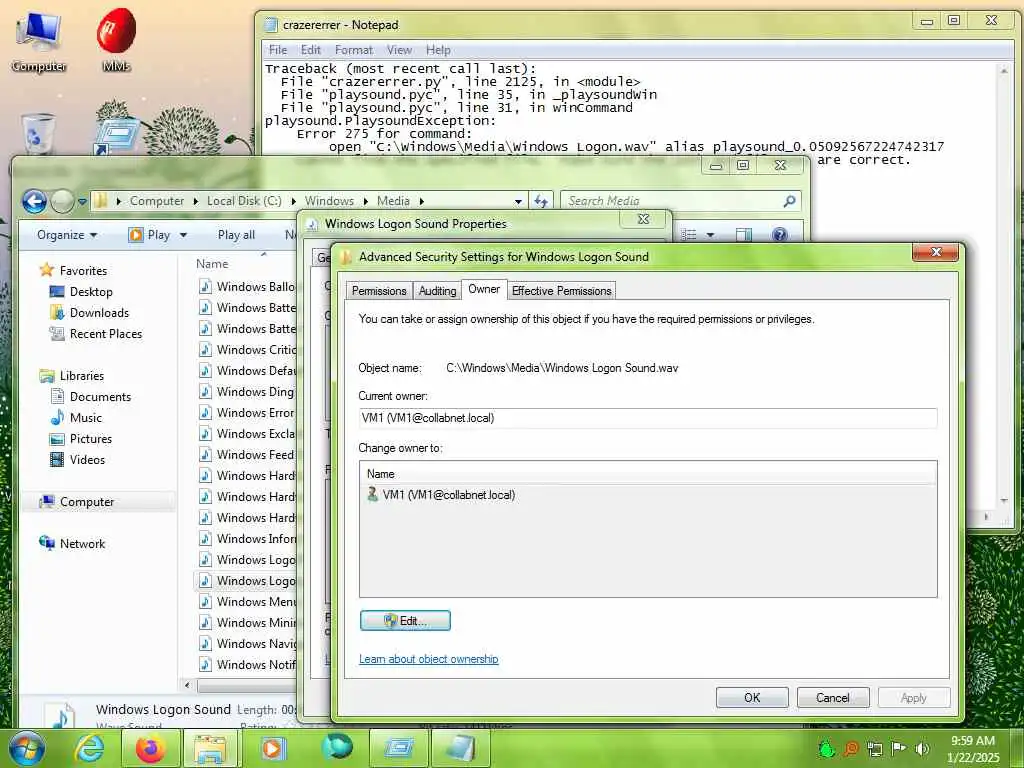Screen dimensions: 1024x768
Task: Switch to the Auditing tab
Action: [437, 291]
